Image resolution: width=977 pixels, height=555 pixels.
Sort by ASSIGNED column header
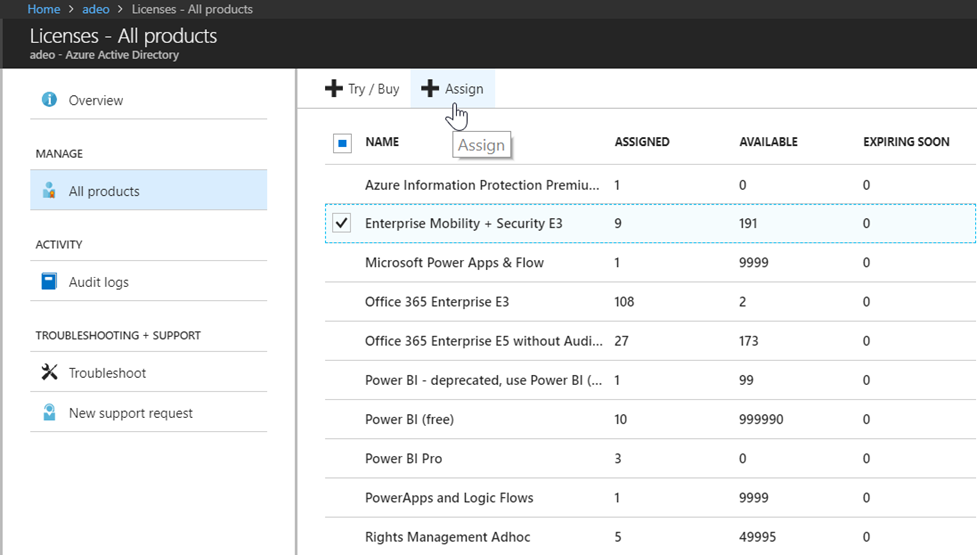[x=642, y=142]
